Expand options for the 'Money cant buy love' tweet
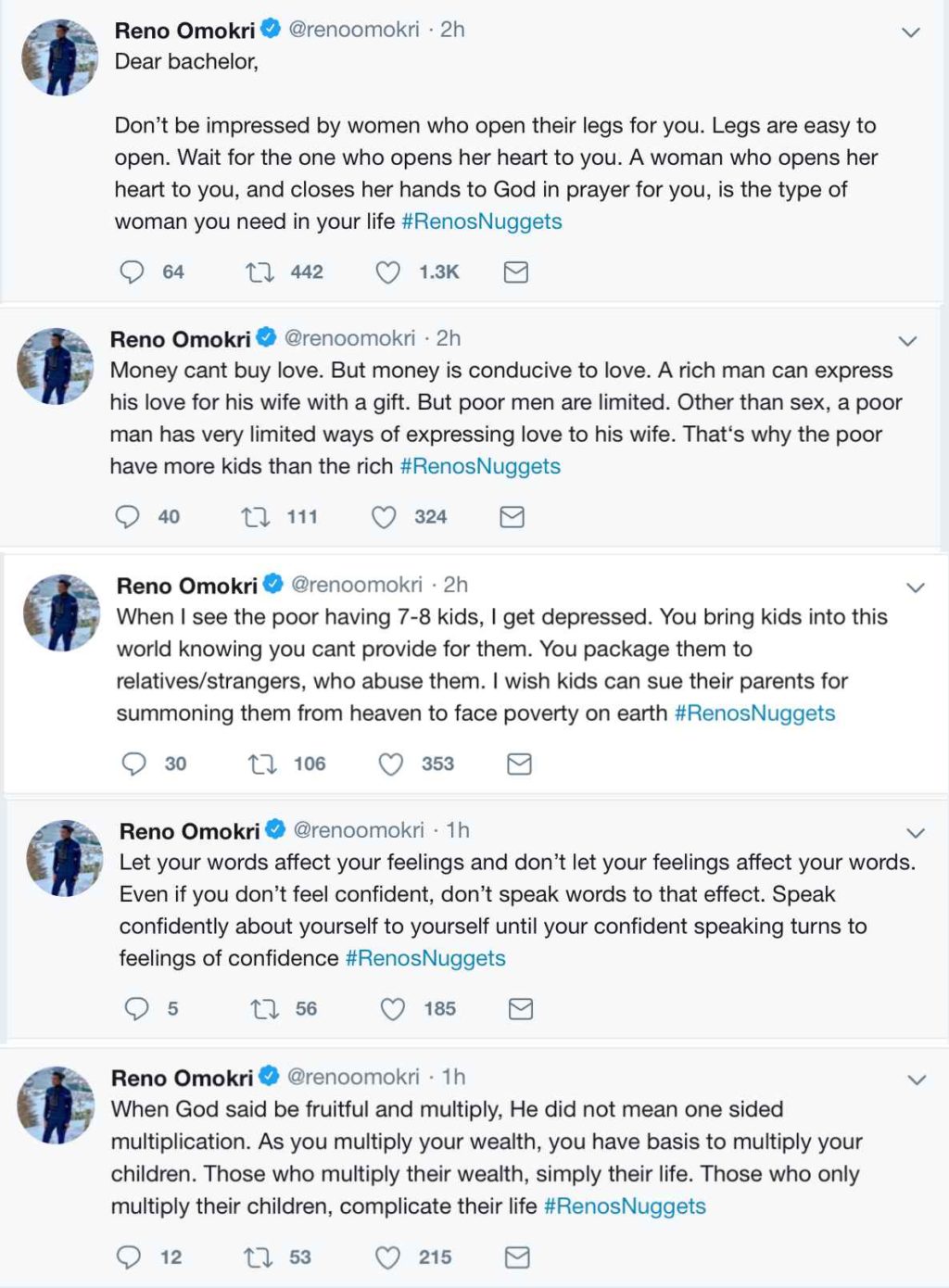Image resolution: width=949 pixels, height=1288 pixels. 907,341
